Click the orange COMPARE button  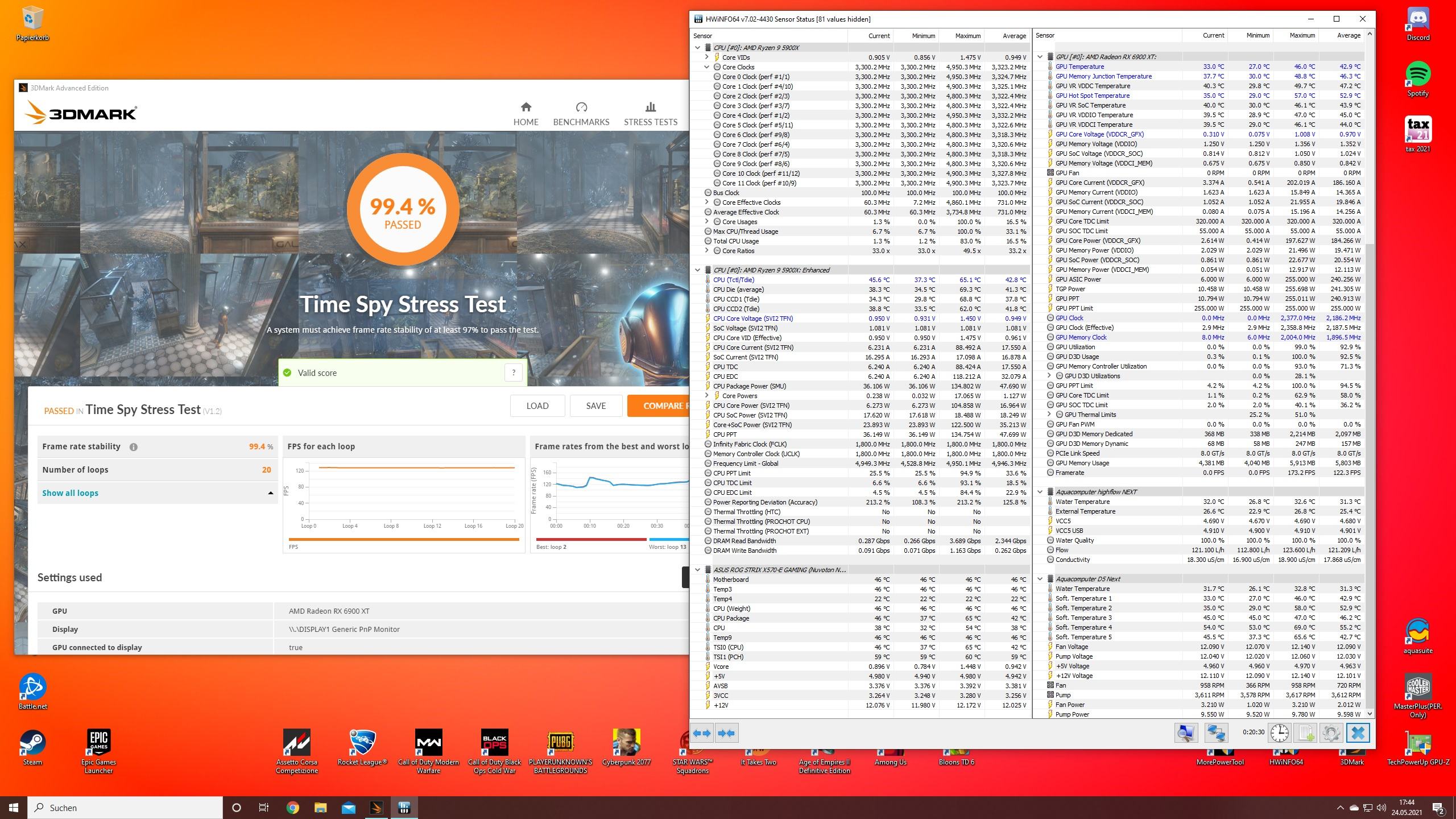click(659, 406)
